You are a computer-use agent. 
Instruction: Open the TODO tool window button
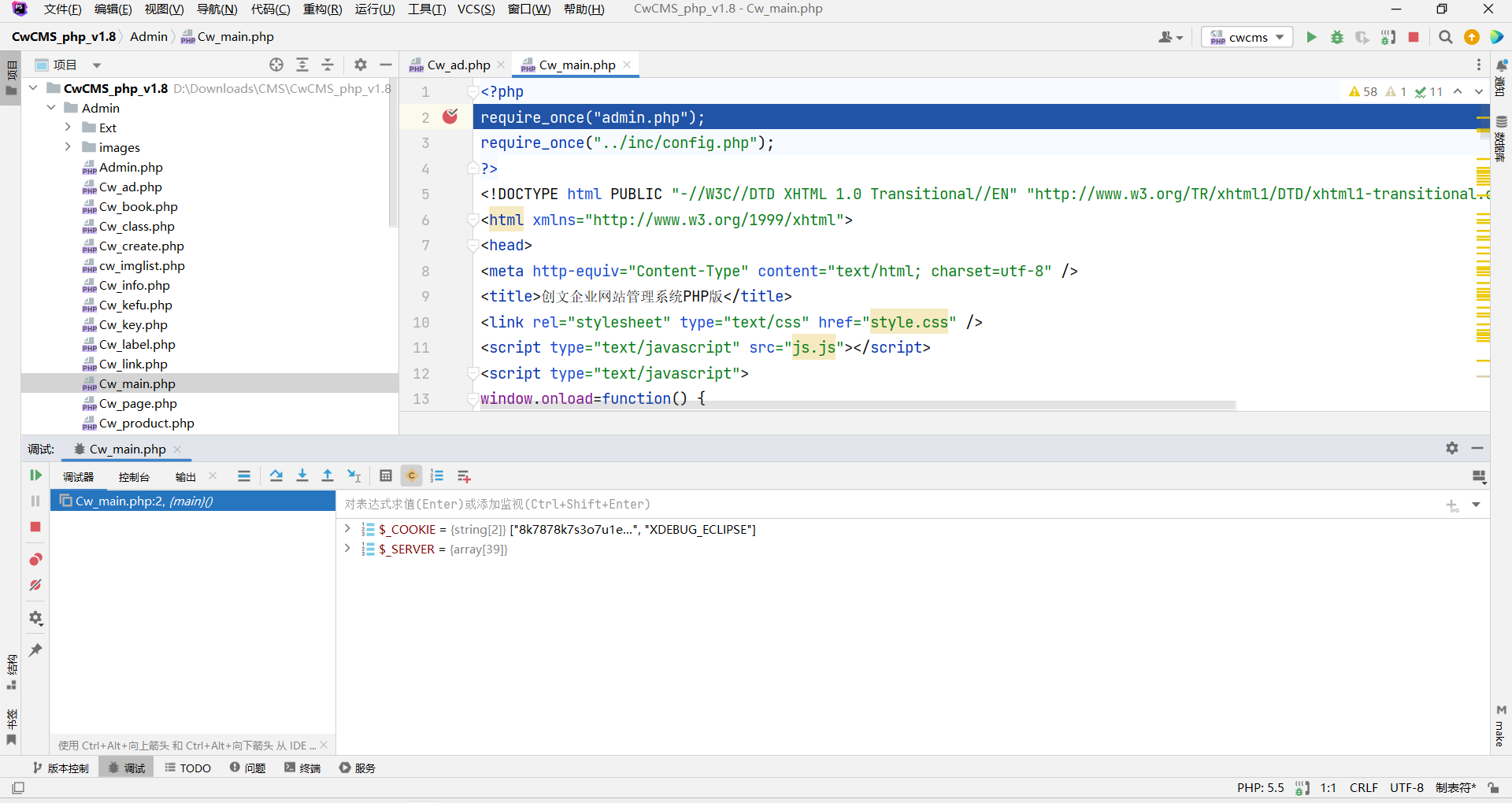[188, 768]
